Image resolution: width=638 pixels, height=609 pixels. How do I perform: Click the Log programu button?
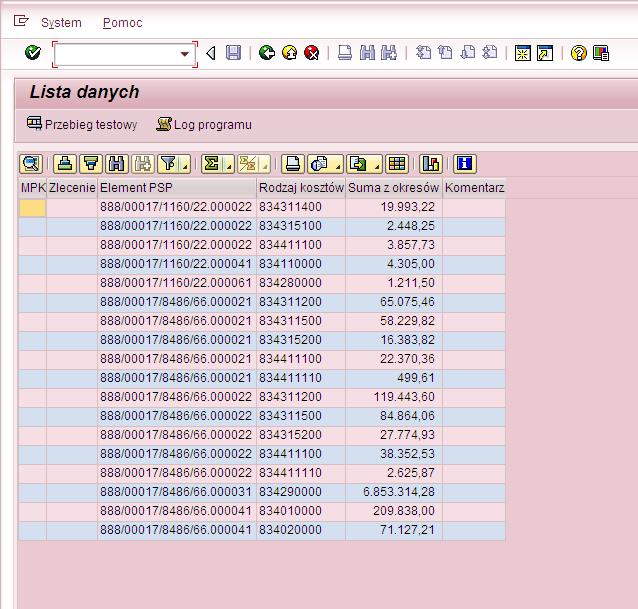pyautogui.click(x=204, y=124)
